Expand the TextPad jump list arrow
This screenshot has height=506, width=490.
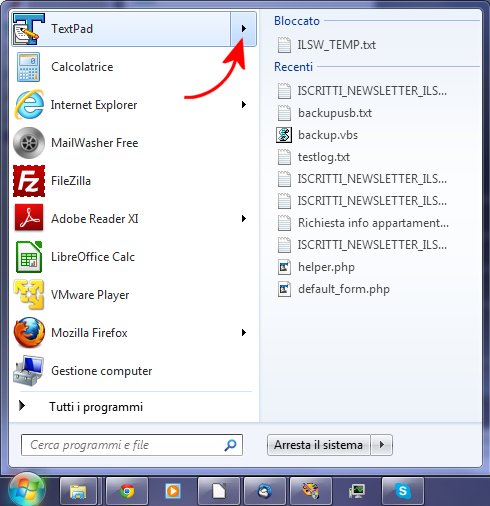(243, 29)
